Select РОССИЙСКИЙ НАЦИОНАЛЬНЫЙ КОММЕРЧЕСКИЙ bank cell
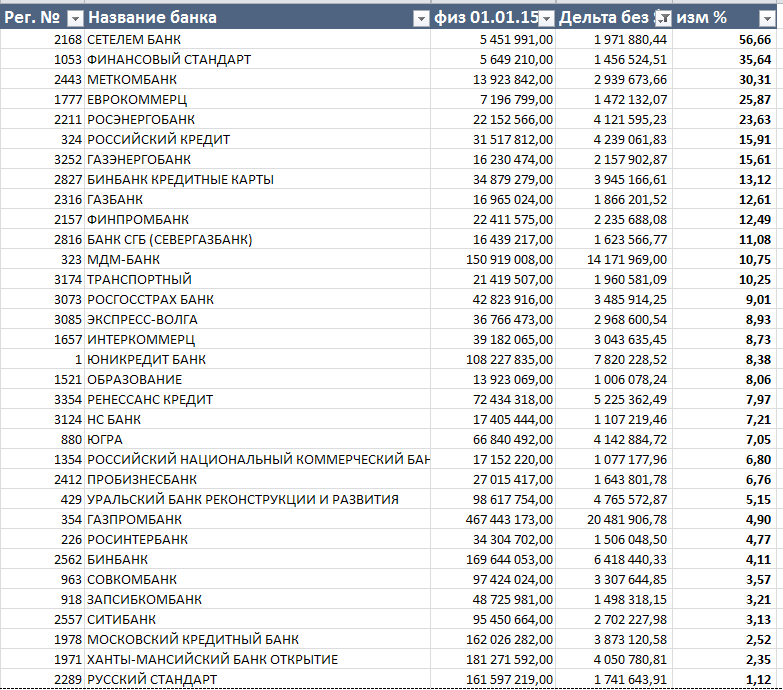This screenshot has height=690, width=783. point(257,459)
